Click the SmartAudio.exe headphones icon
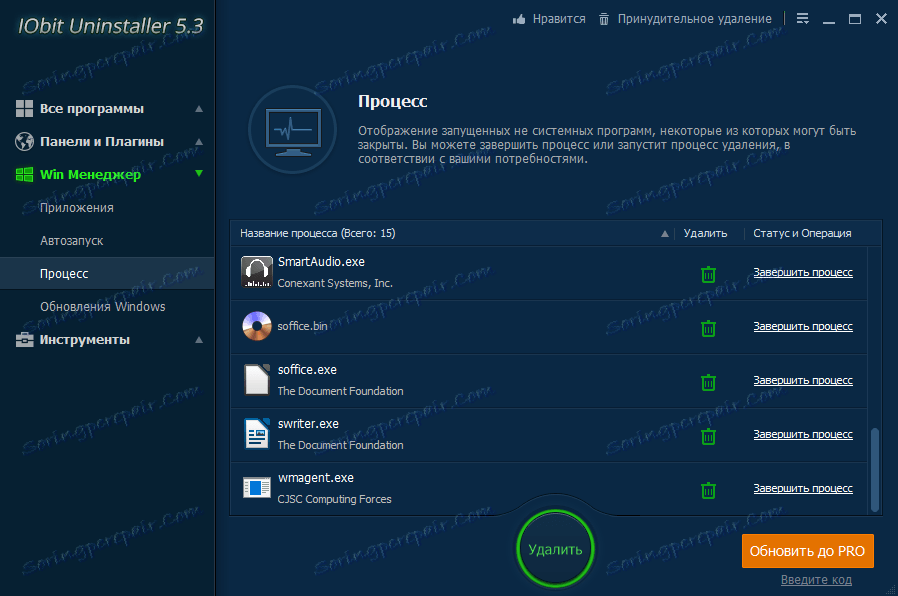 257,272
